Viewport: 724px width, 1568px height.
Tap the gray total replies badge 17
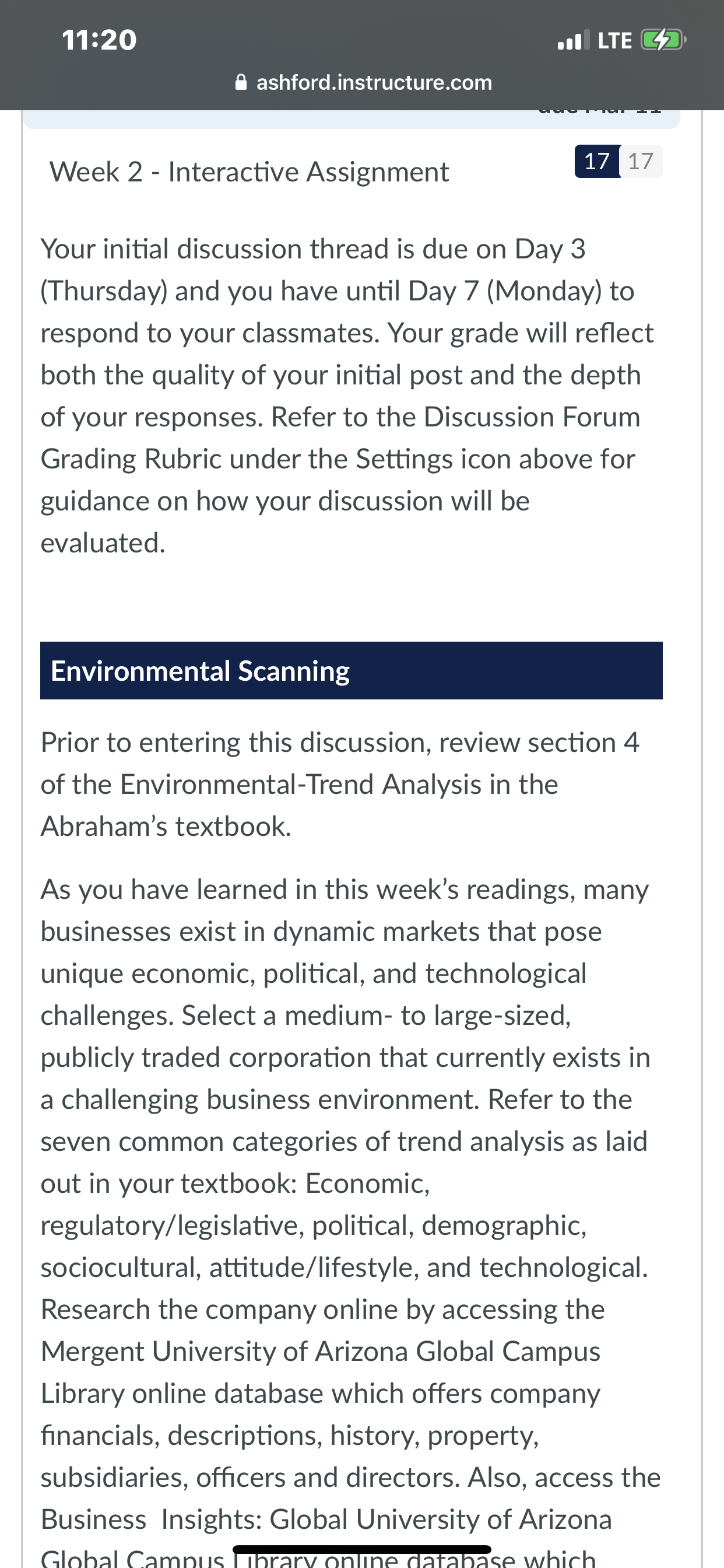(641, 162)
